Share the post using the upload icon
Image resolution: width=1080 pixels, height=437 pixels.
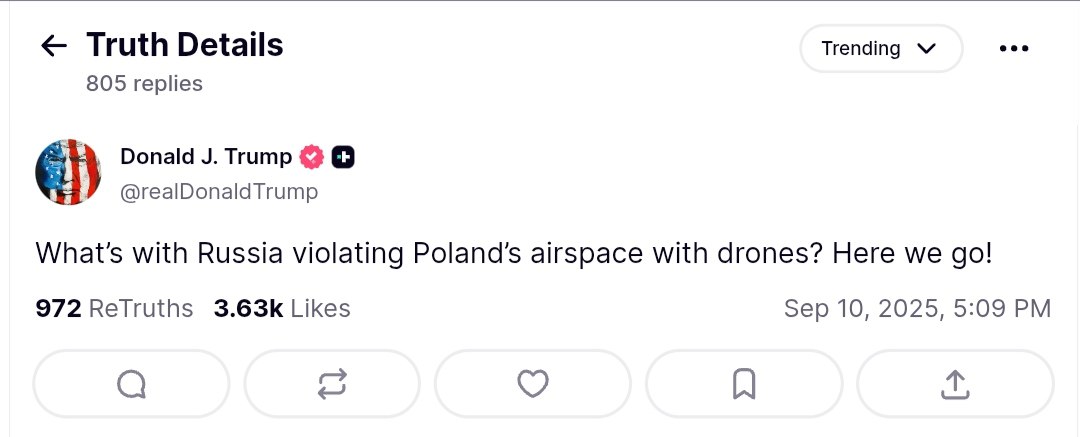pos(955,383)
